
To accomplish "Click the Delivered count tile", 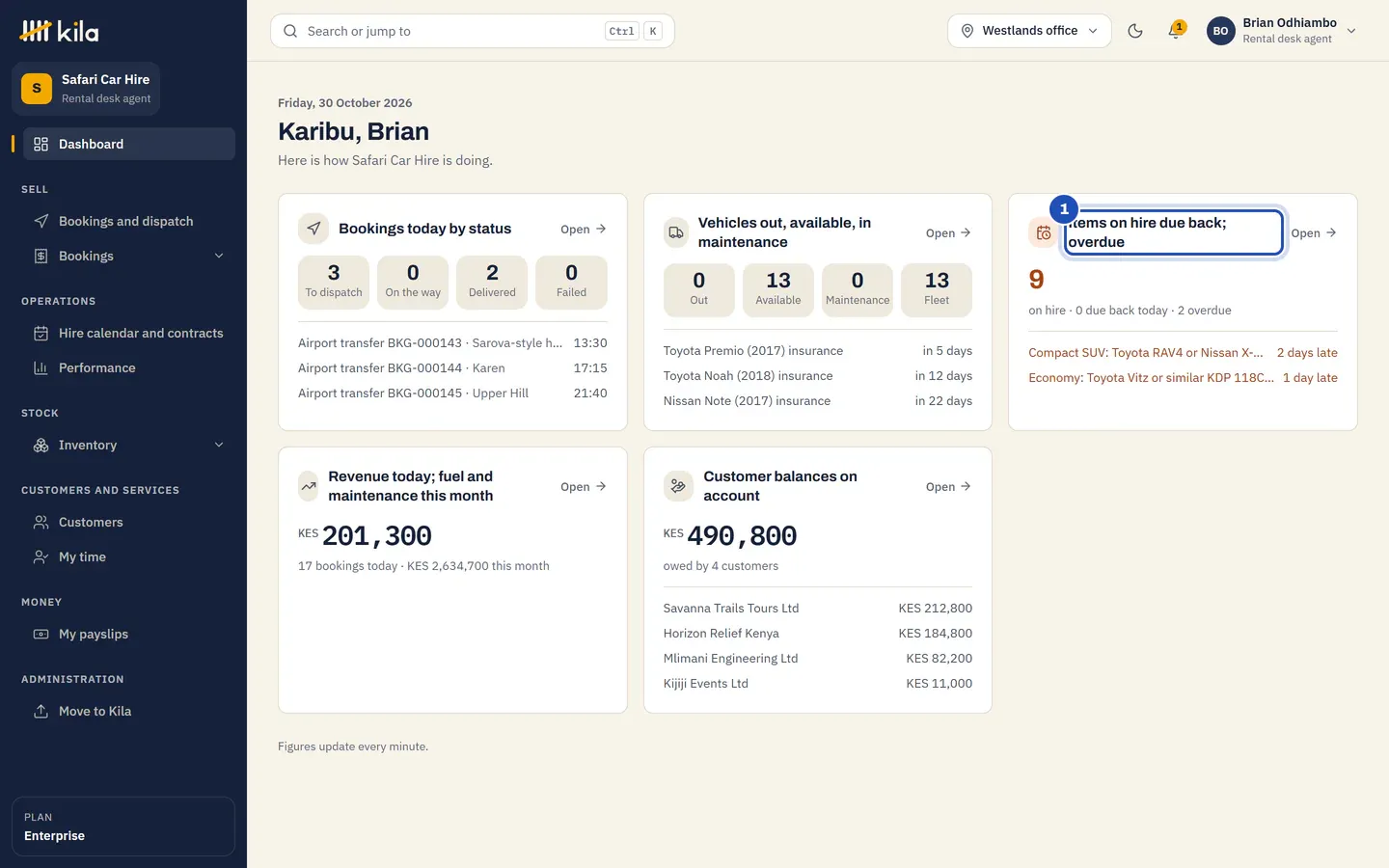I will coord(492,282).
